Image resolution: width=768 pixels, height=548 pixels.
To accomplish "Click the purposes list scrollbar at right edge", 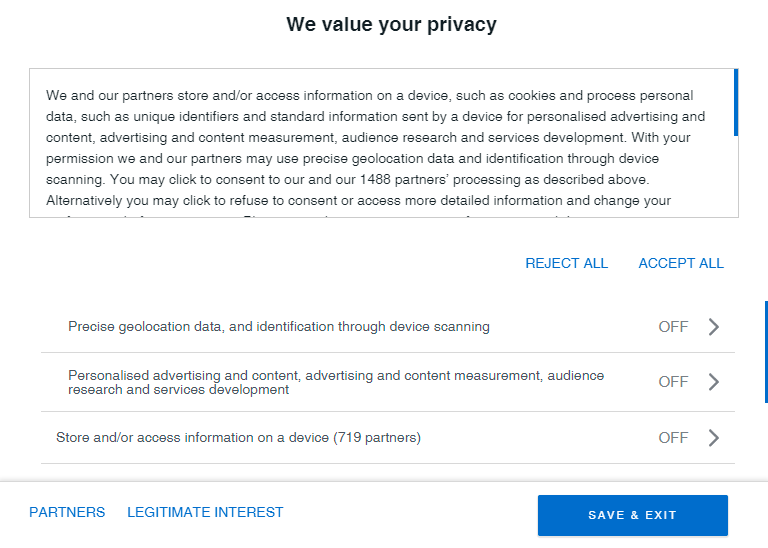I will tap(766, 352).
